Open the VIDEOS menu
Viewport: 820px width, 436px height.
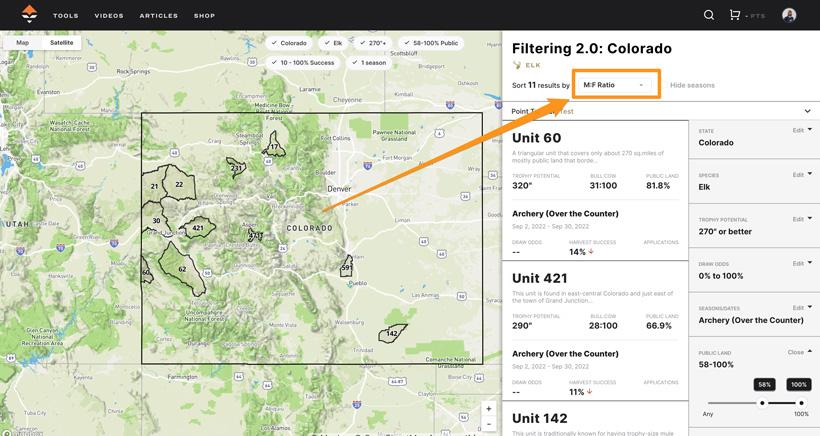coord(109,16)
